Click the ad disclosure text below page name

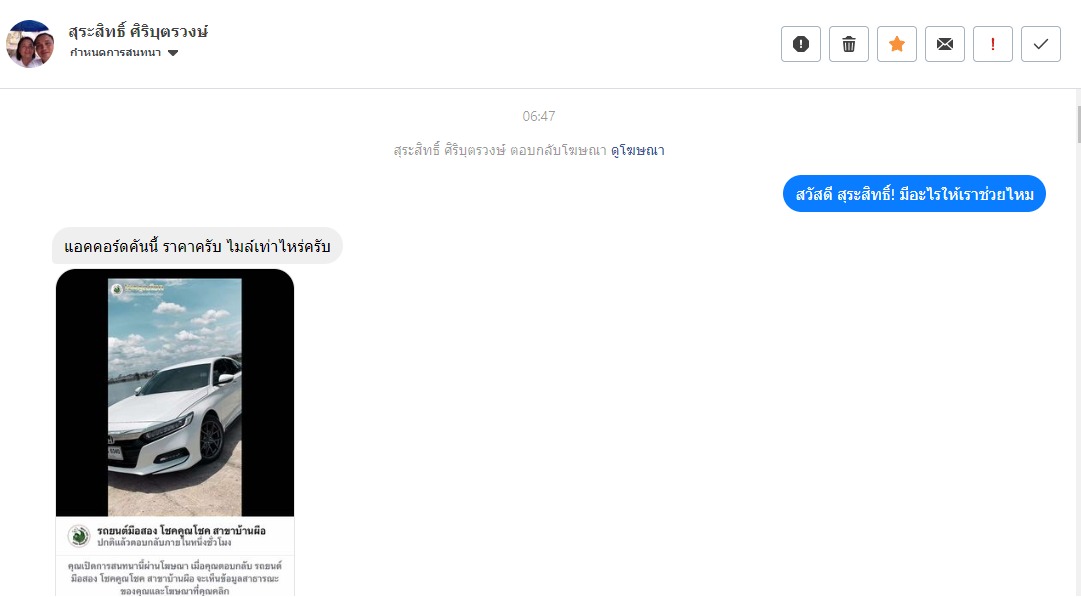175,578
